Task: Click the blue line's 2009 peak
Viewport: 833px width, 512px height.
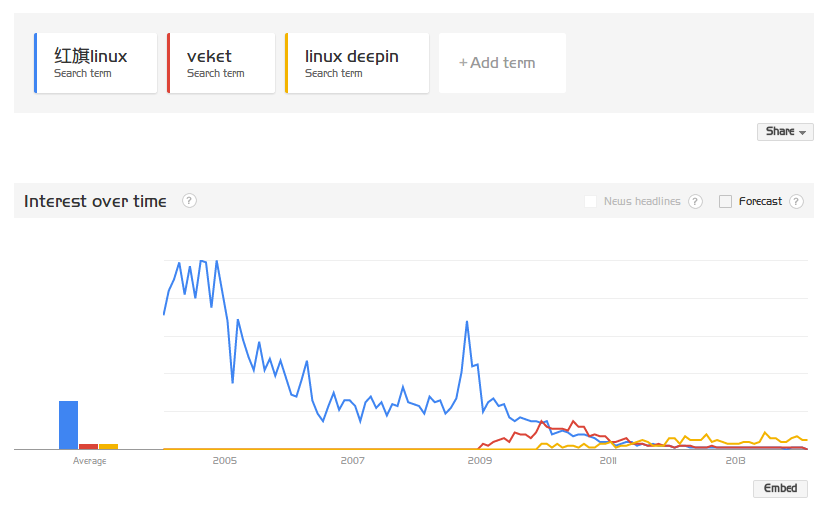Action: (467, 322)
